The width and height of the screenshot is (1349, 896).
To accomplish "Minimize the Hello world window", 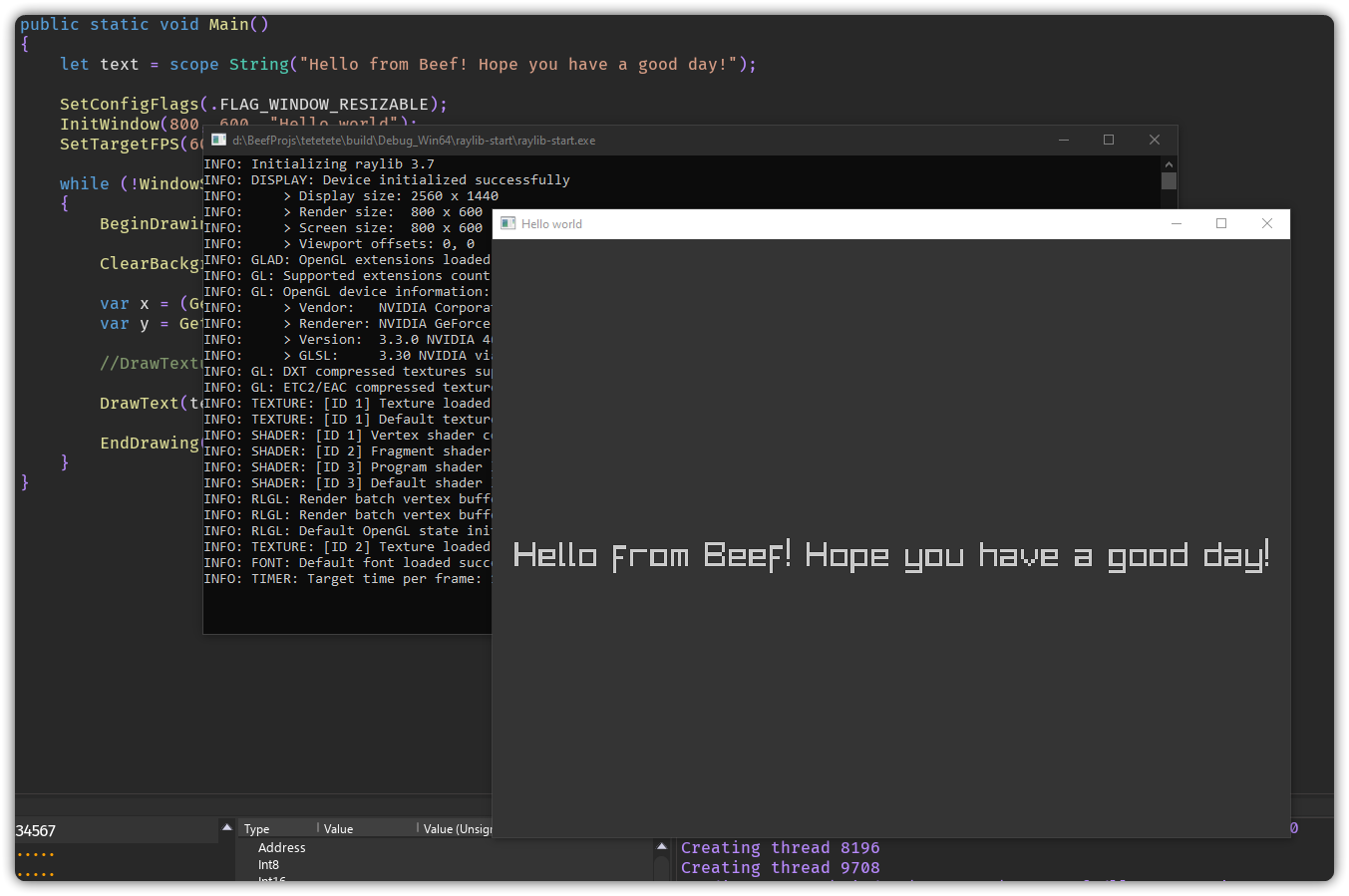I will [1177, 223].
